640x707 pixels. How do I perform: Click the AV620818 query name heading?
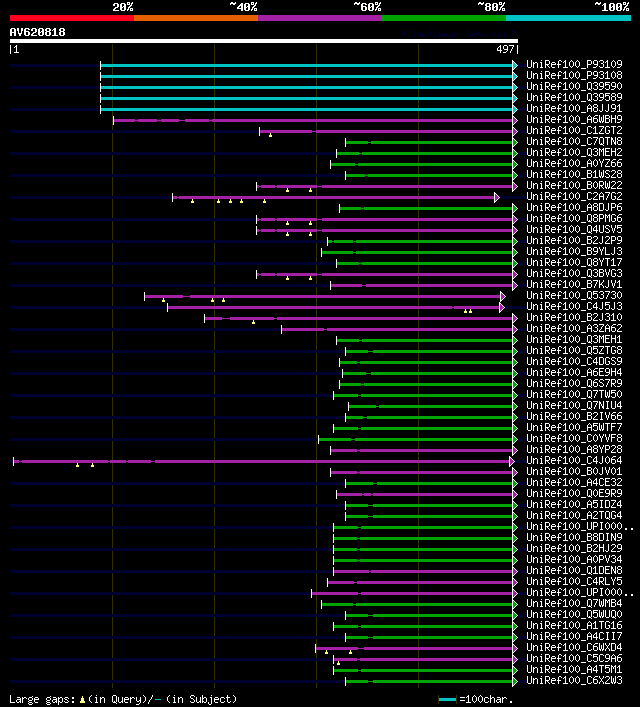[x=37, y=32]
